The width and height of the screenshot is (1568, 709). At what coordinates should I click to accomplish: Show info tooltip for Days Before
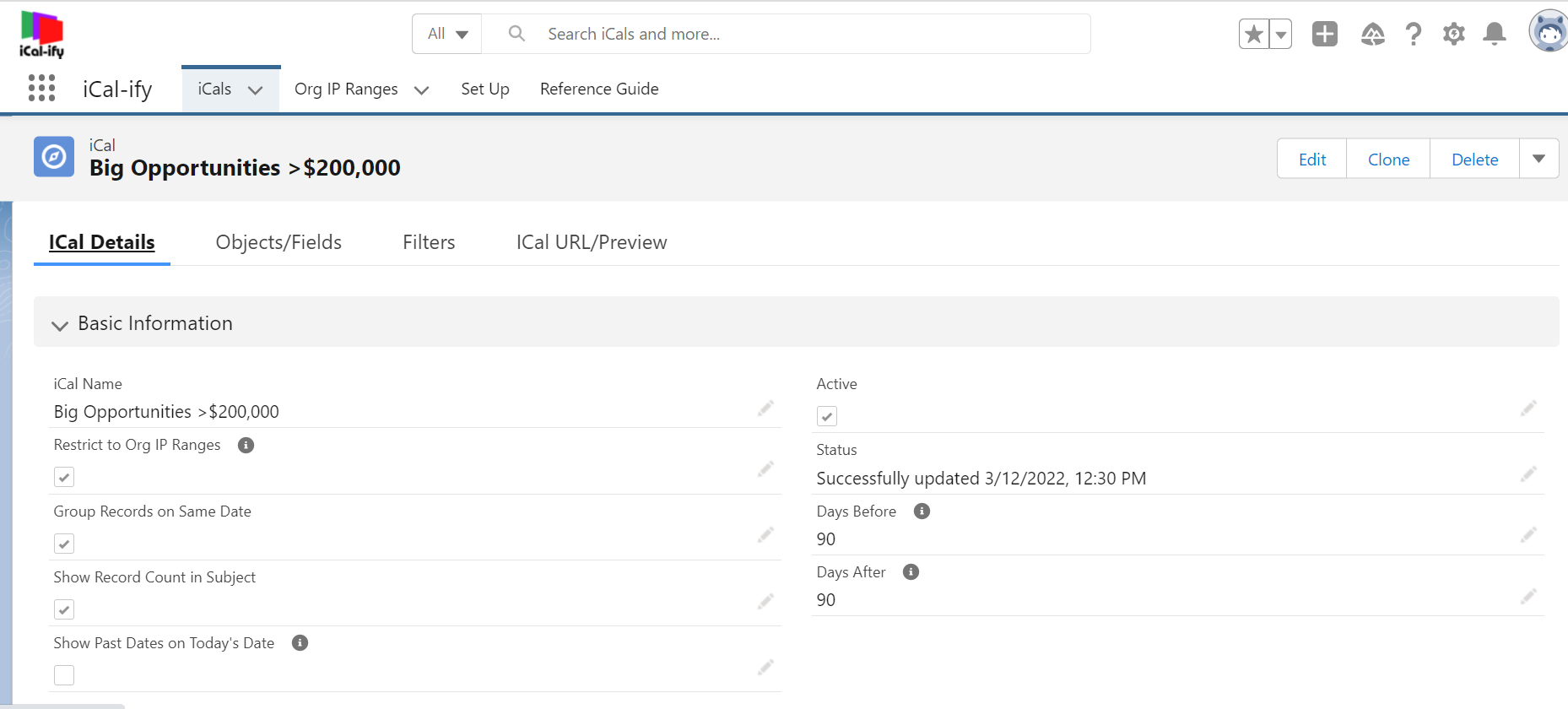(x=922, y=511)
